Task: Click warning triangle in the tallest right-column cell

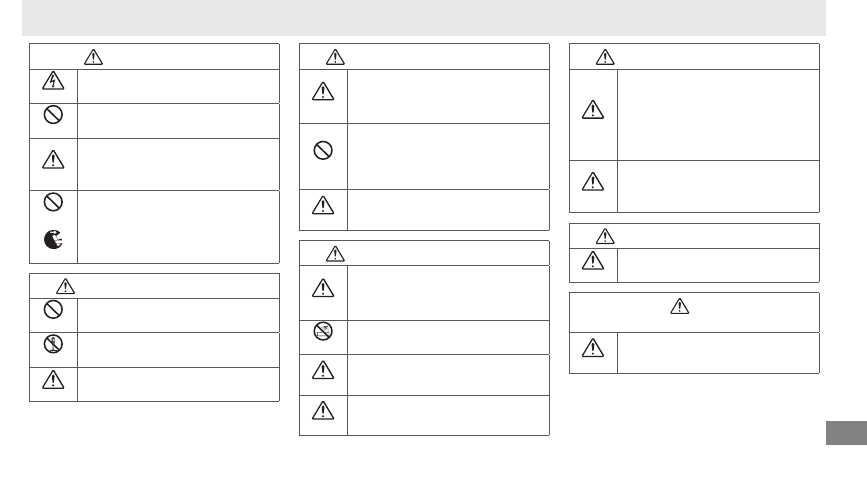Action: (593, 109)
